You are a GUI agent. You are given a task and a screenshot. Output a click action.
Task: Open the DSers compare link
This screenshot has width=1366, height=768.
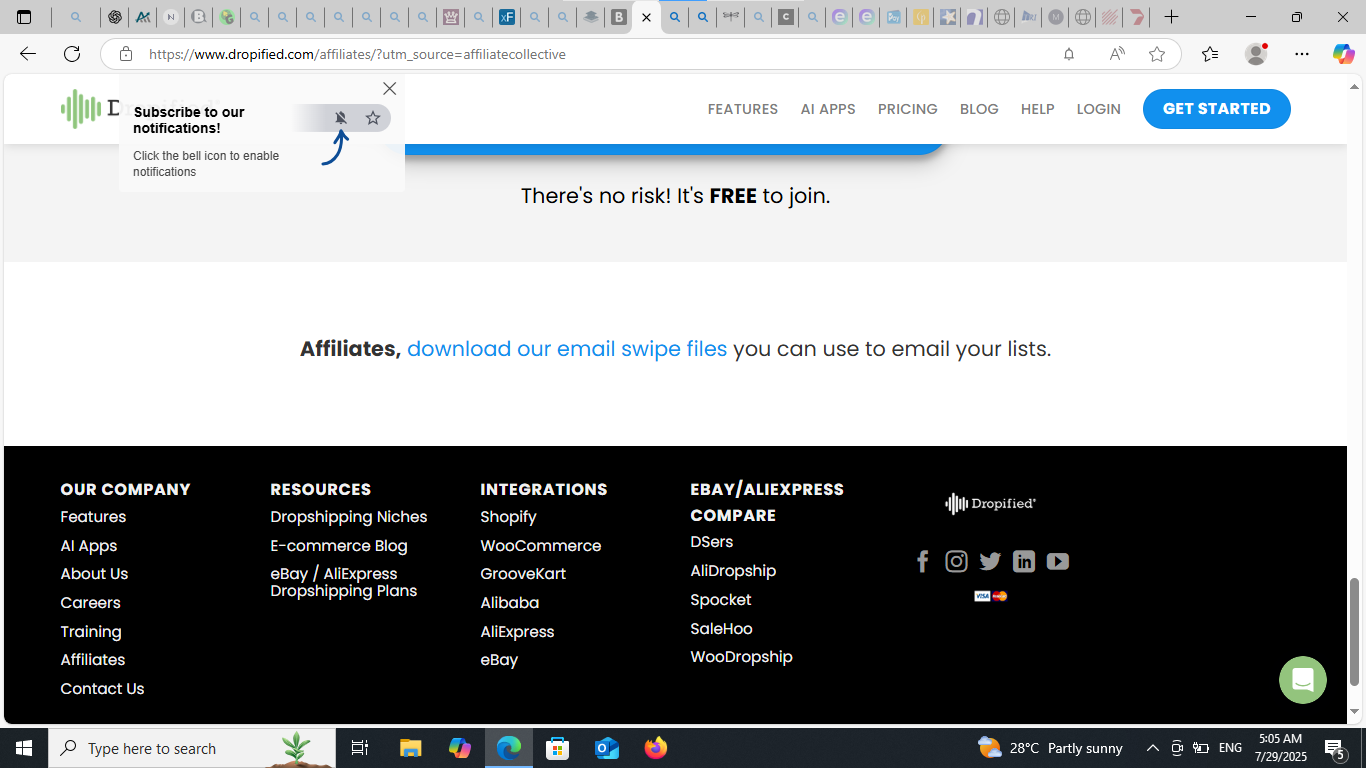pos(712,542)
